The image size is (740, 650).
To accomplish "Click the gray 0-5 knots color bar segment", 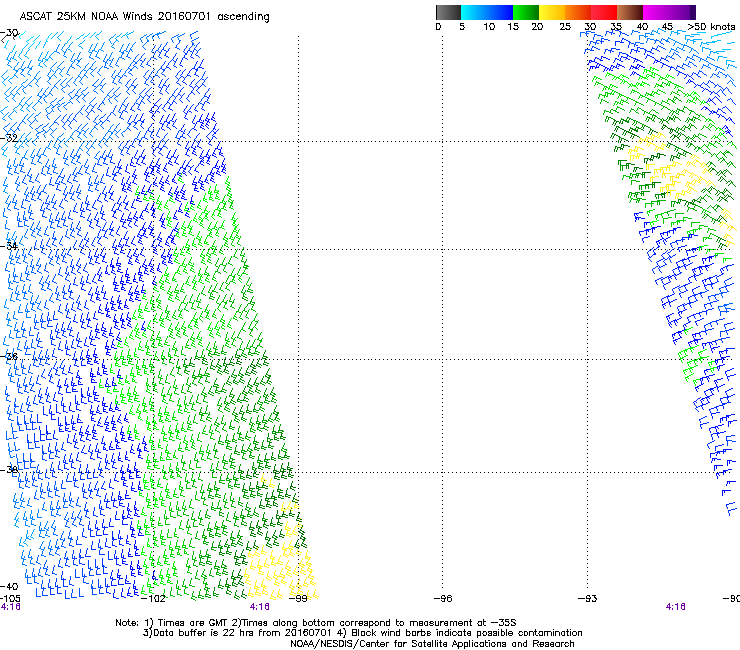I will 448,12.
